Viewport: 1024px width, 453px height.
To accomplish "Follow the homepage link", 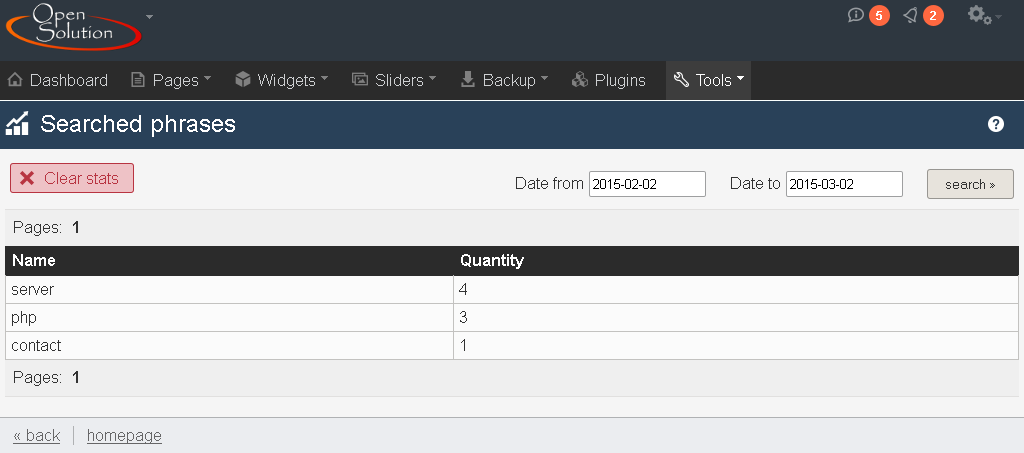I will [x=124, y=435].
